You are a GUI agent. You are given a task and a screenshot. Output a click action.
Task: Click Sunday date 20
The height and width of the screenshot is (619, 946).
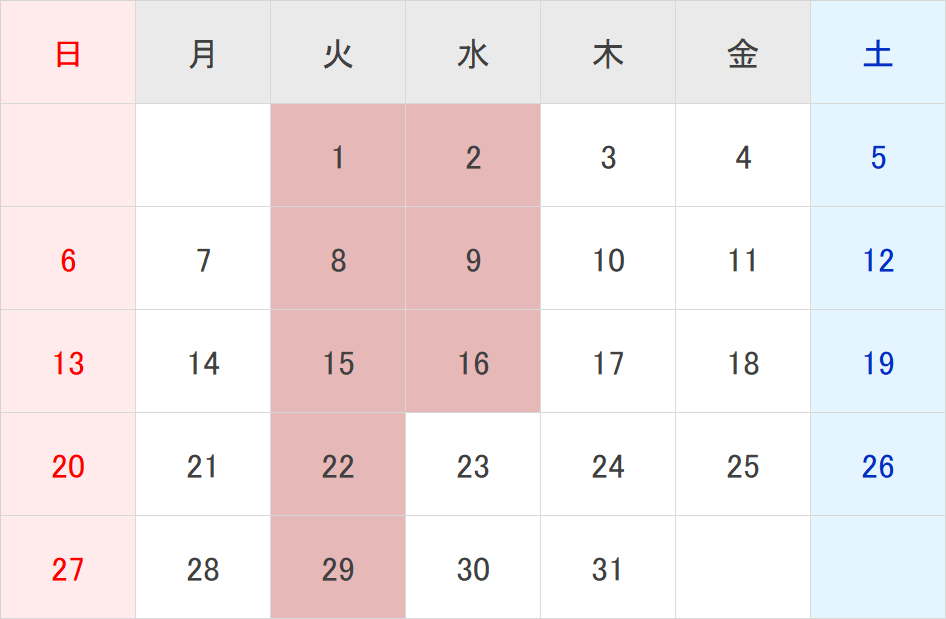click(x=68, y=465)
